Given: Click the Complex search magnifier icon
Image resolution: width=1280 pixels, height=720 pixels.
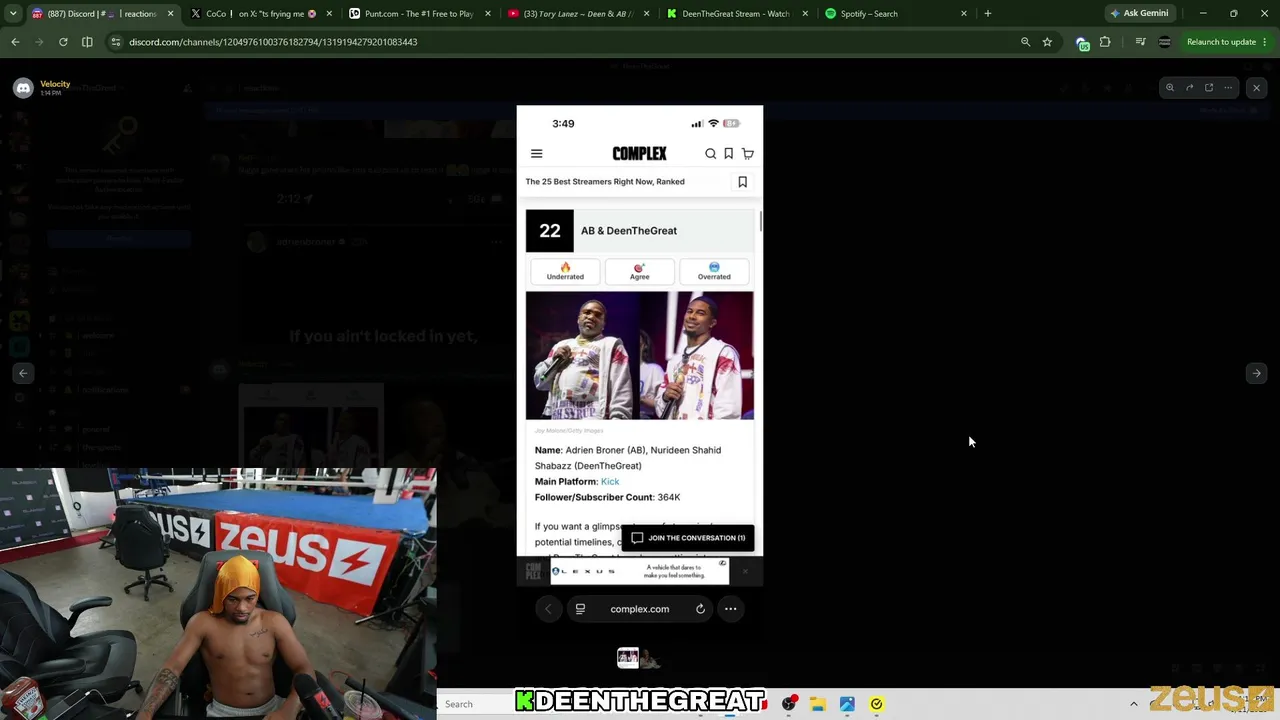Looking at the screenshot, I should point(710,154).
